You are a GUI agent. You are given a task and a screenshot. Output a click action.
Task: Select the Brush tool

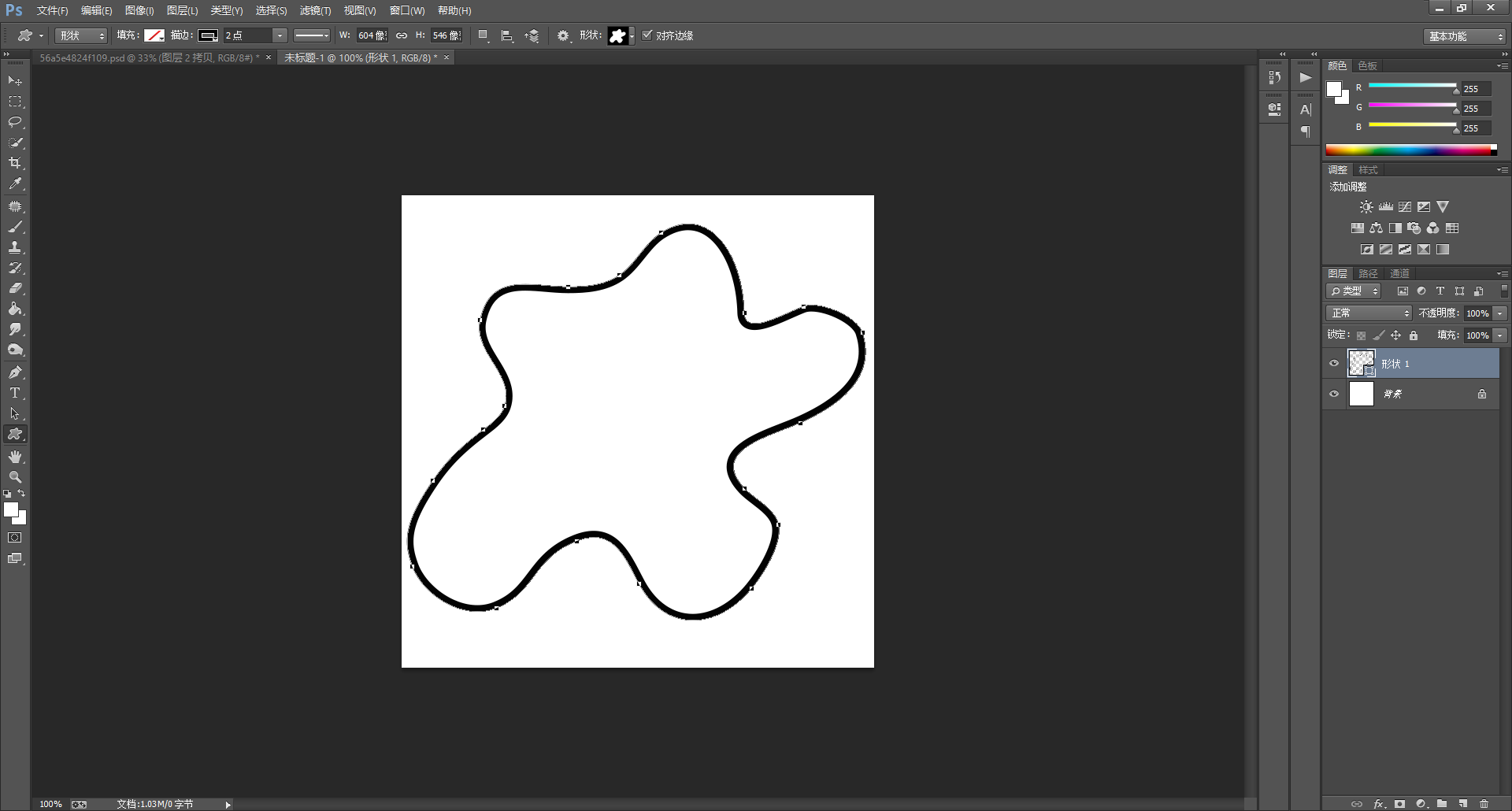[x=15, y=227]
